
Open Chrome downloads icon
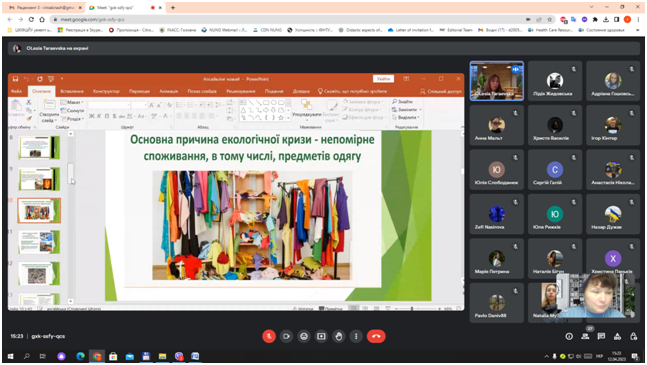point(606,19)
